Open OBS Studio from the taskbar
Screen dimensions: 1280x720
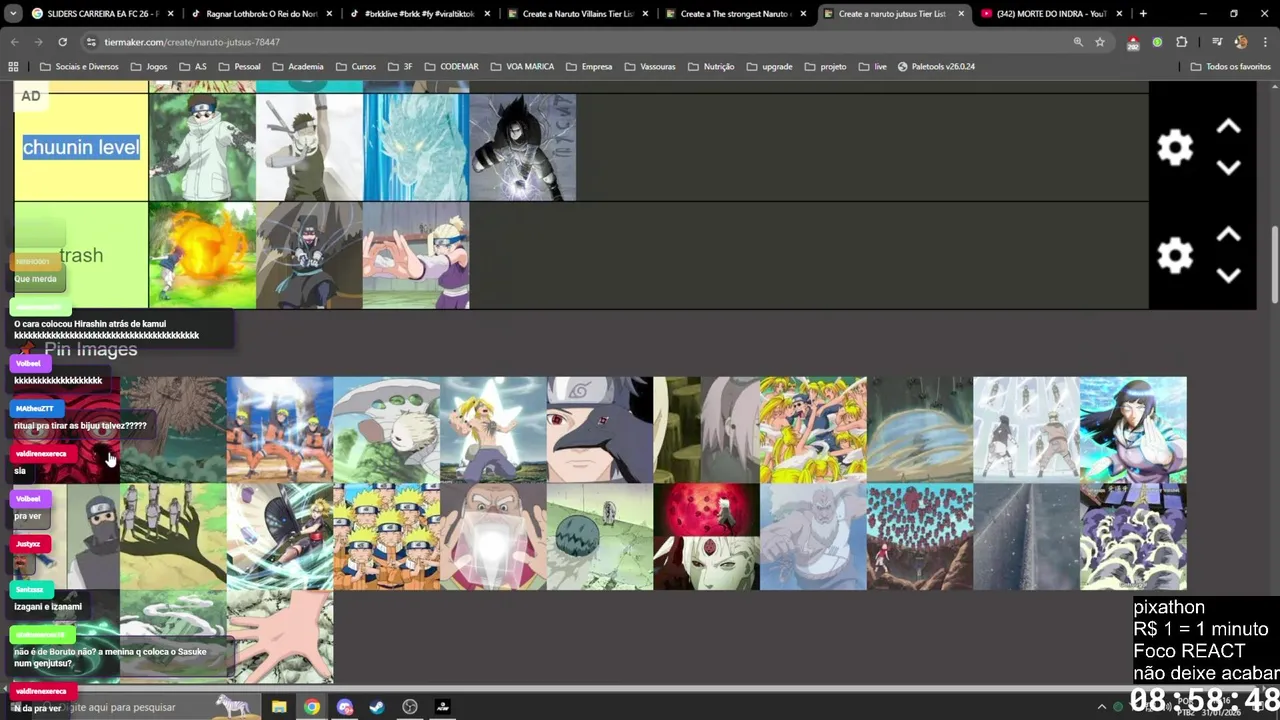coord(410,707)
